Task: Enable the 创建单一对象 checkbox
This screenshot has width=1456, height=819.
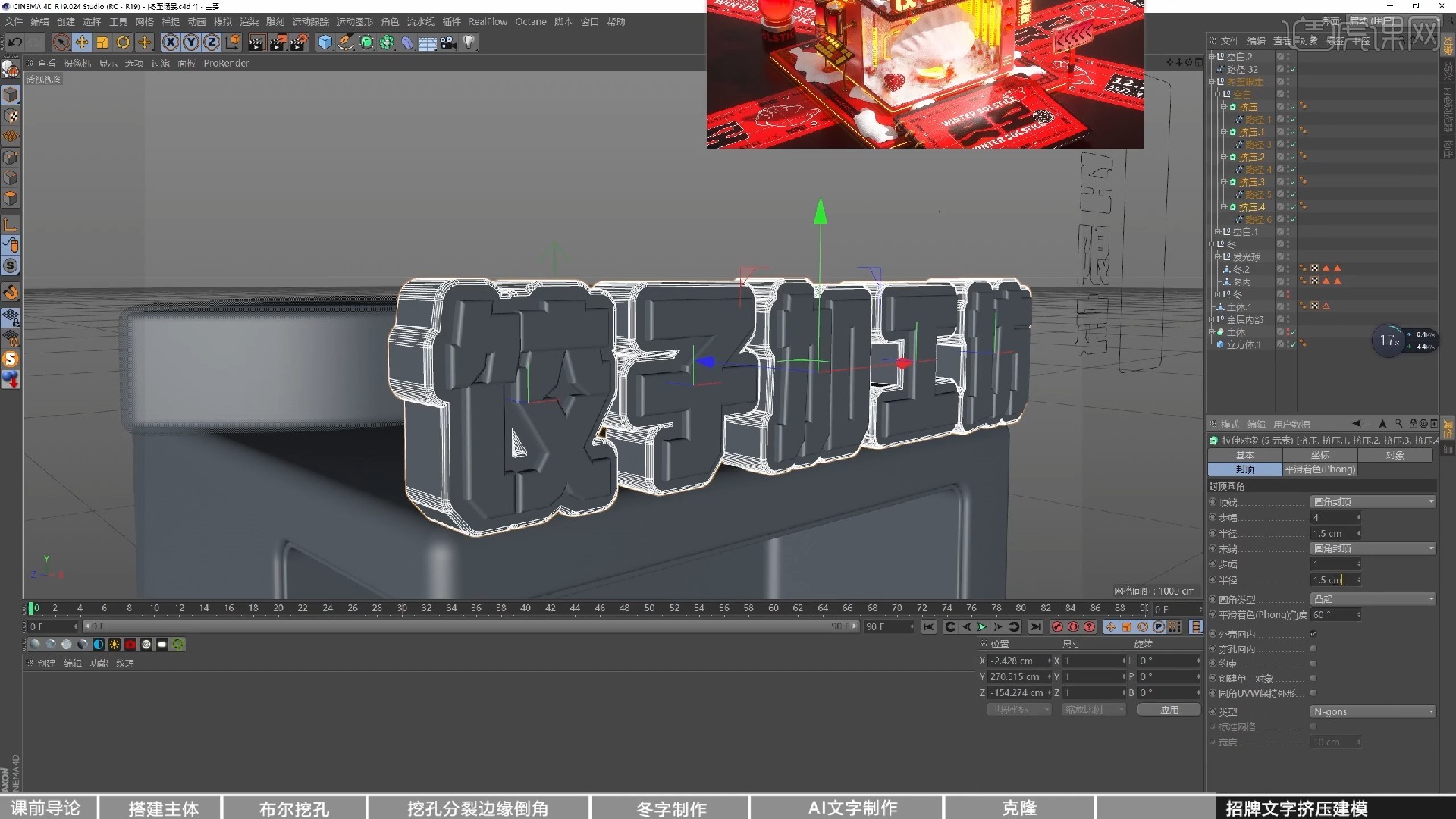Action: [1313, 679]
